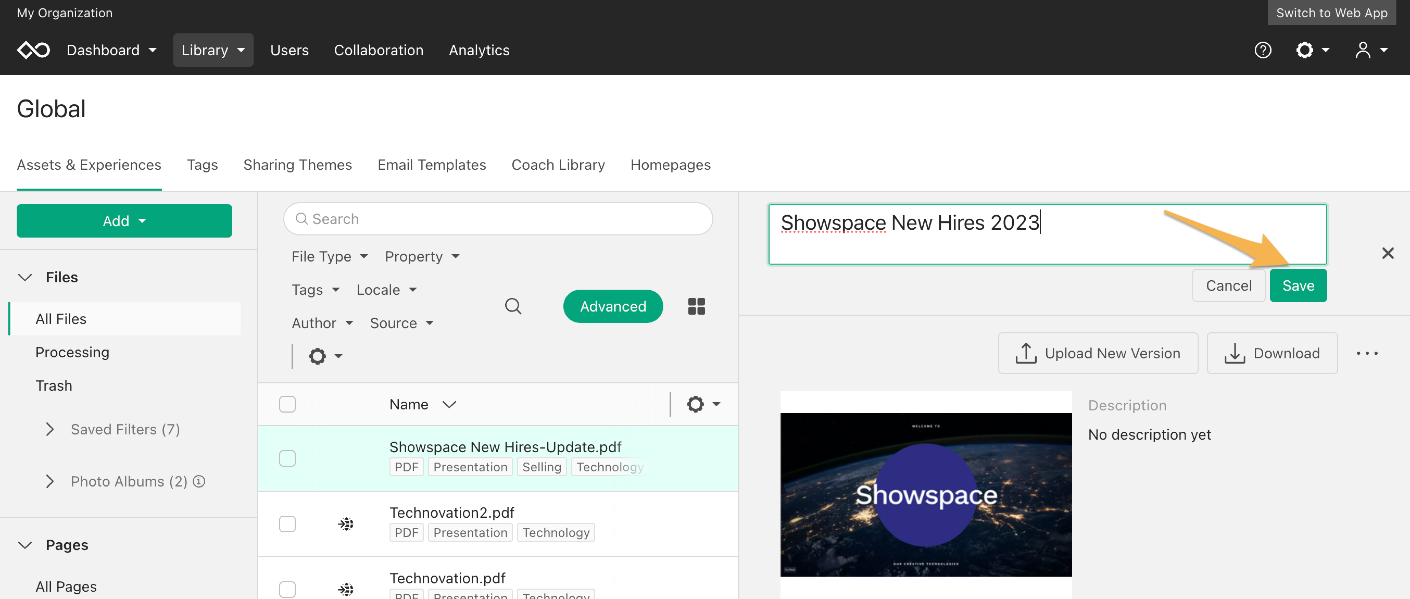The height and width of the screenshot is (599, 1410).
Task: Open the Author filter dropdown
Action: tap(322, 323)
